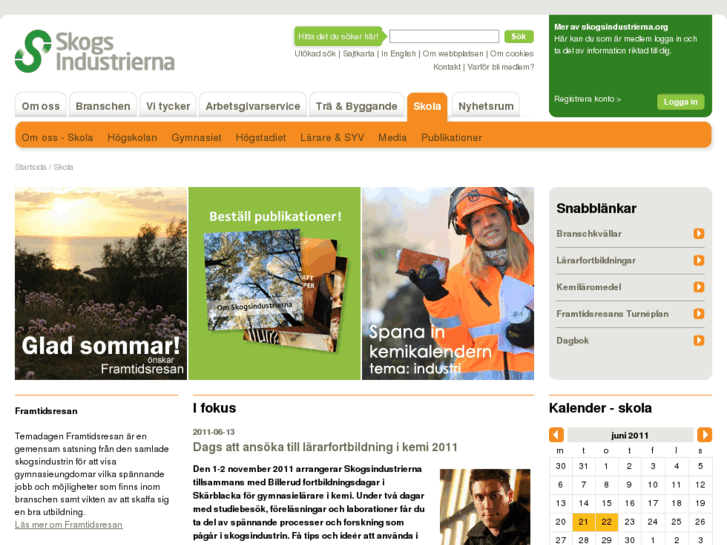727x545 pixels.
Task: Open Varför bli medlem? link
Action: pyautogui.click(x=501, y=67)
